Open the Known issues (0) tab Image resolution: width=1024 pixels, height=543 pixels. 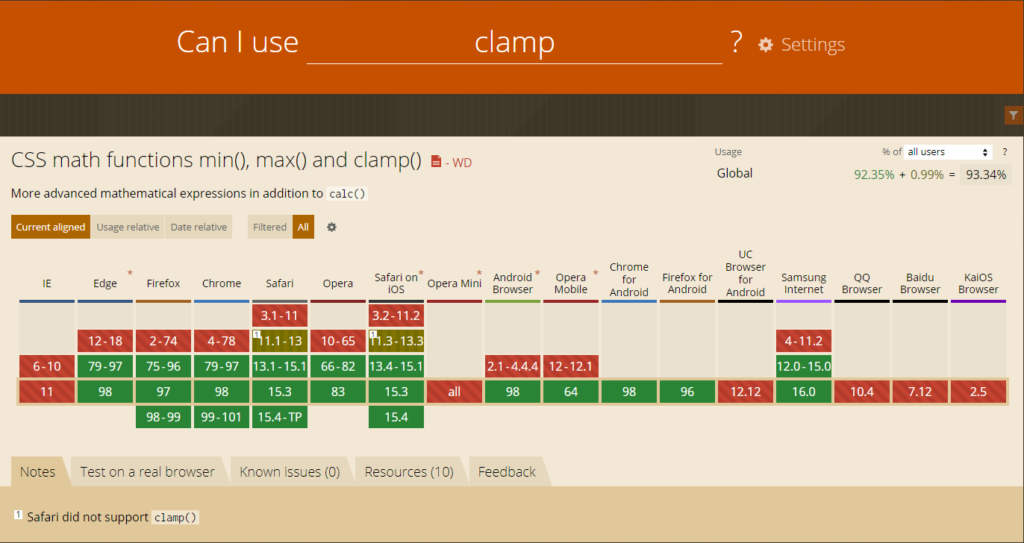point(290,472)
